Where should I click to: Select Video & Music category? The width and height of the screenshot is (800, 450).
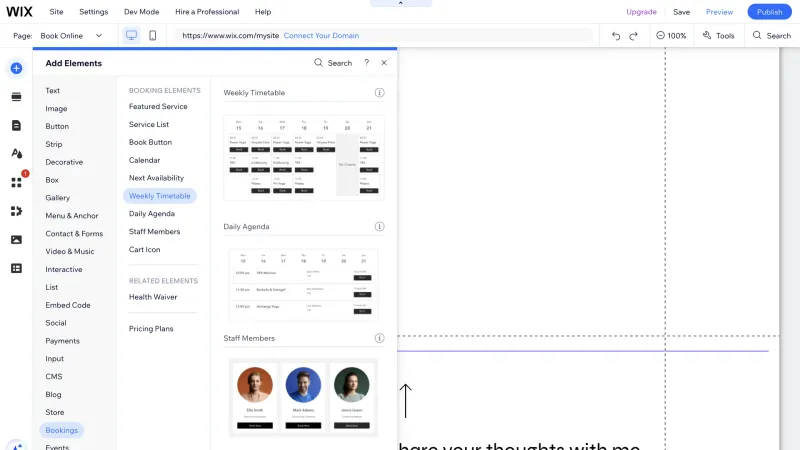[70, 251]
